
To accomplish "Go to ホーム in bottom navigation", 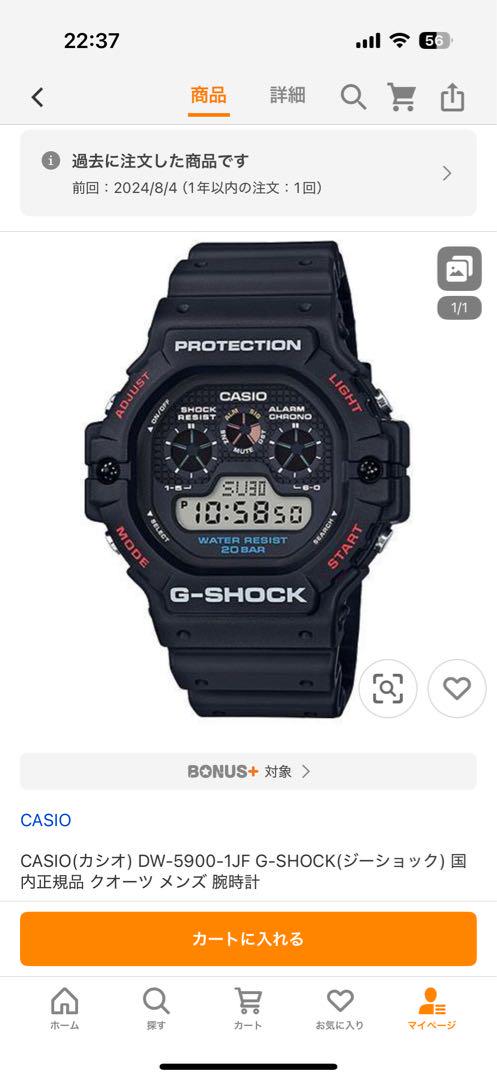I will [x=65, y=1008].
